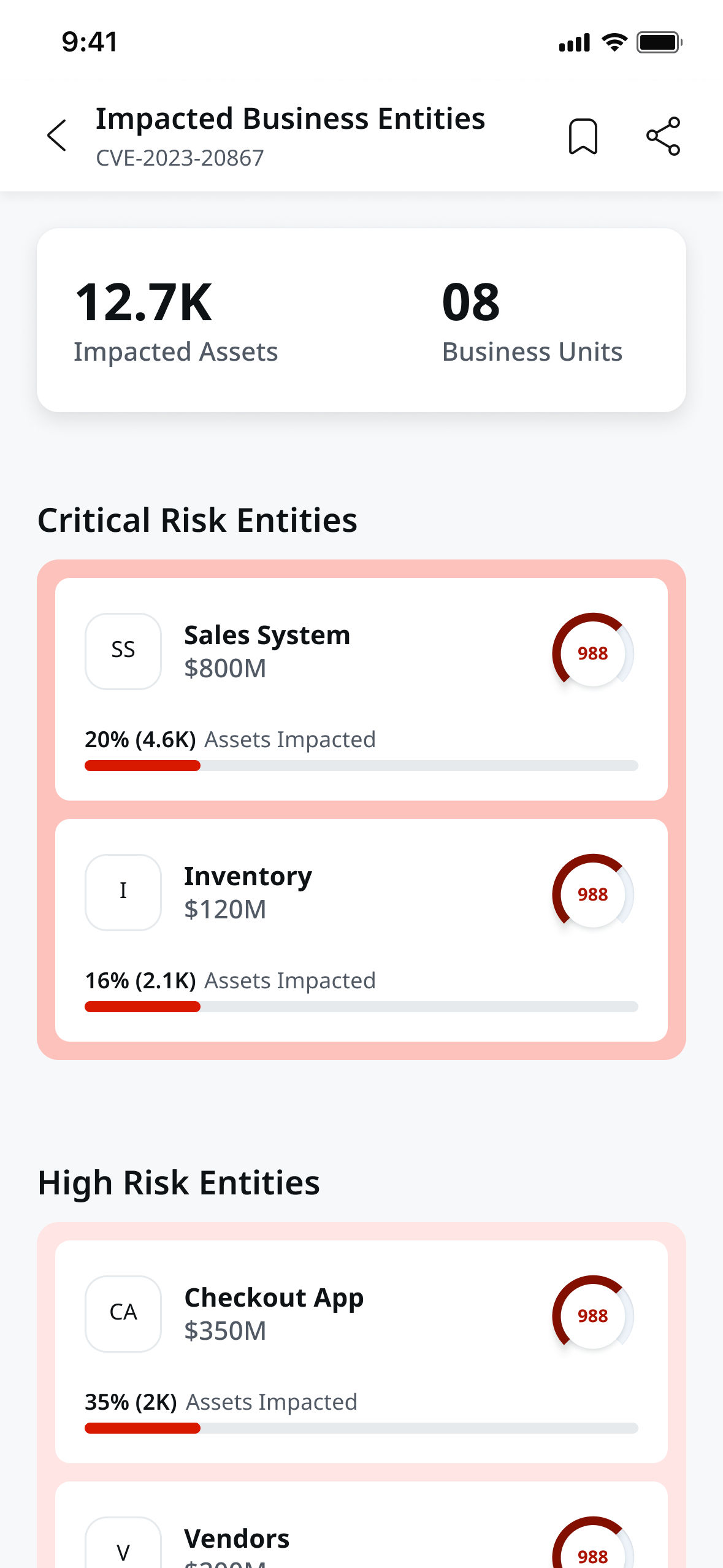This screenshot has width=723, height=1568.
Task: Tap the I avatar for Inventory
Action: (x=123, y=891)
